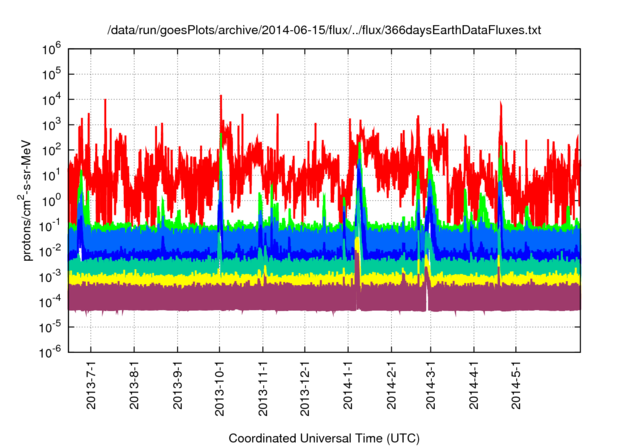The image size is (640, 448).
Task: Select the 10^2 y-axis tick label
Action: coord(51,150)
